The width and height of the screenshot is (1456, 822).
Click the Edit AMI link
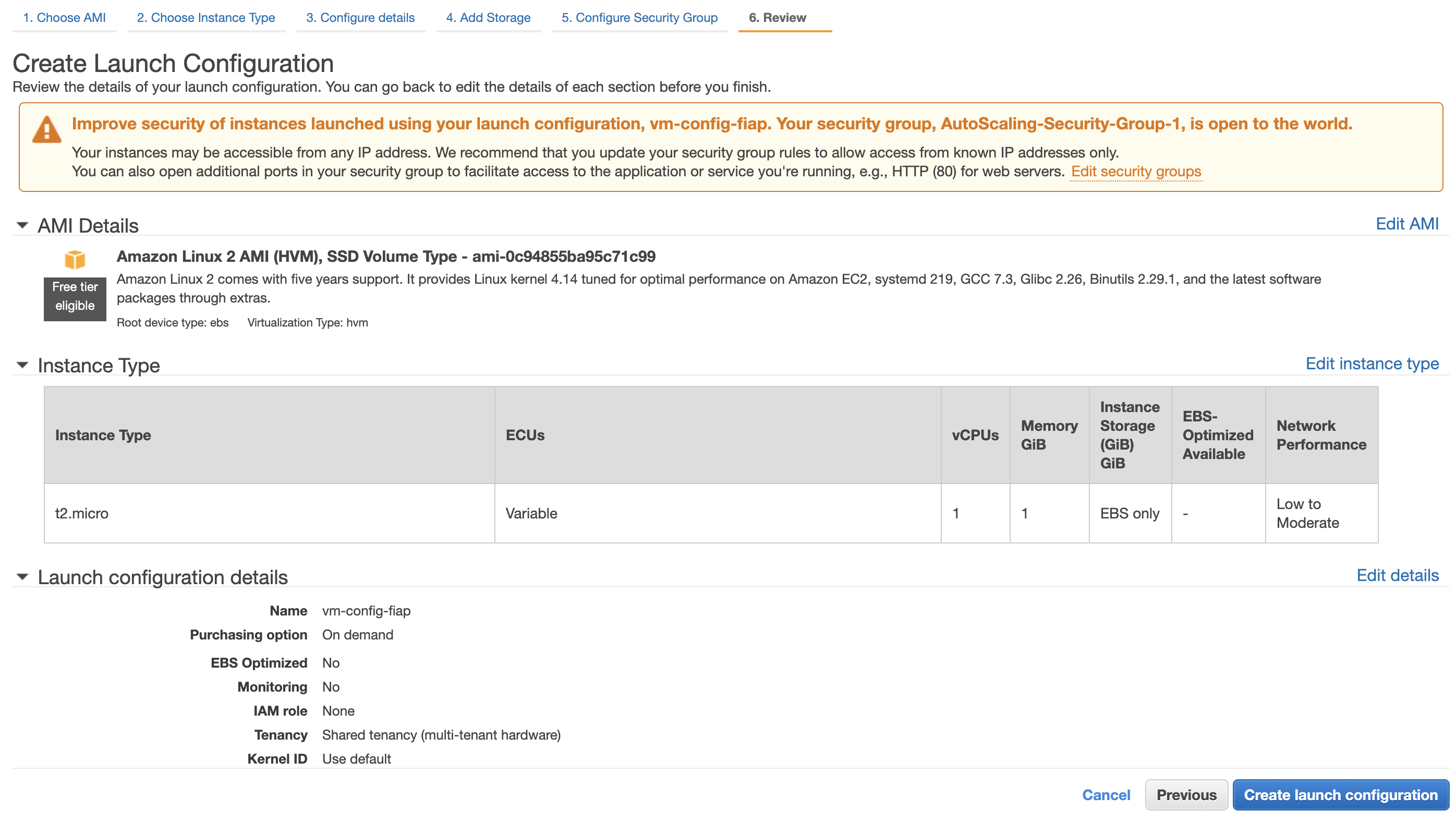(1406, 224)
